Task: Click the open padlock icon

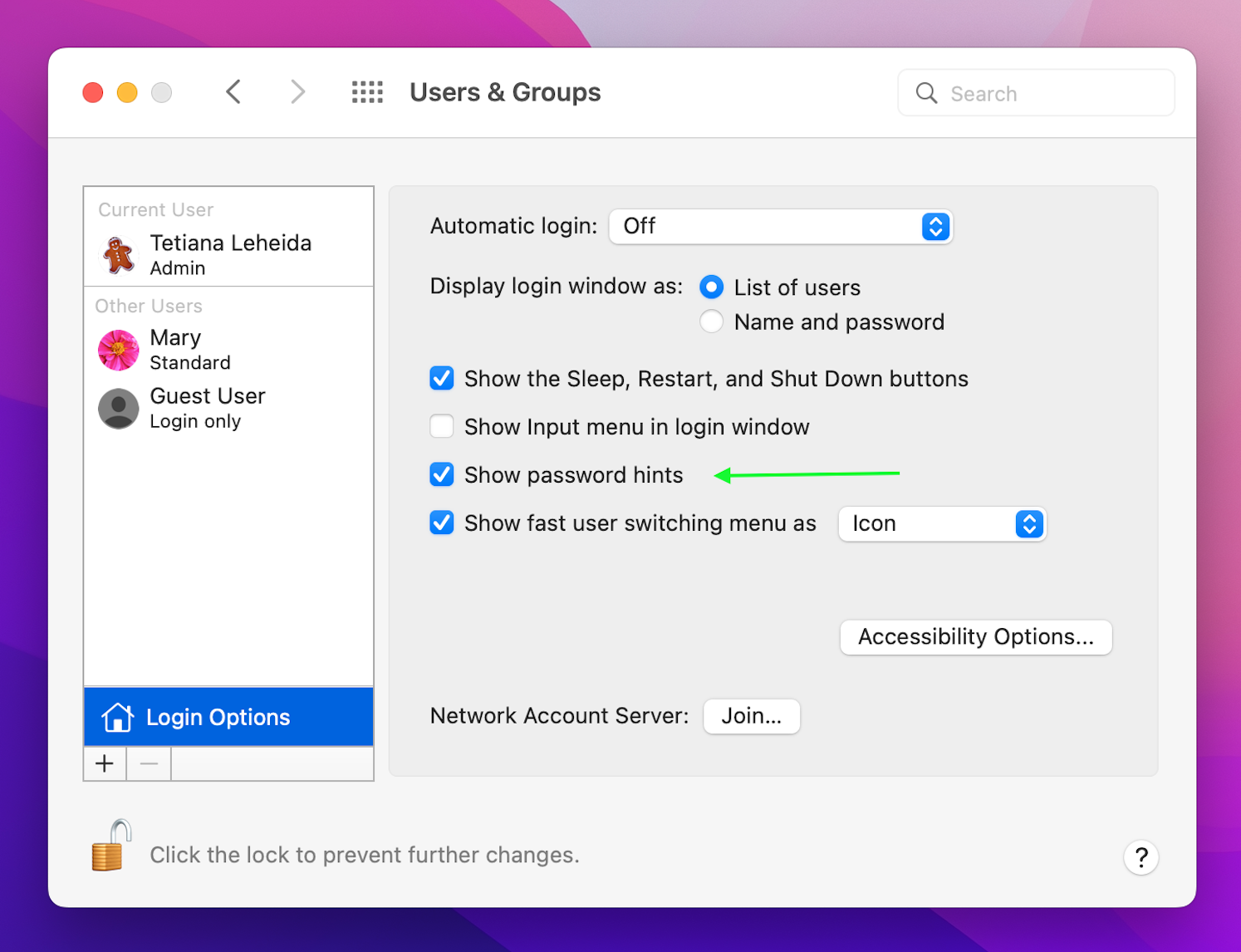Action: (x=111, y=845)
